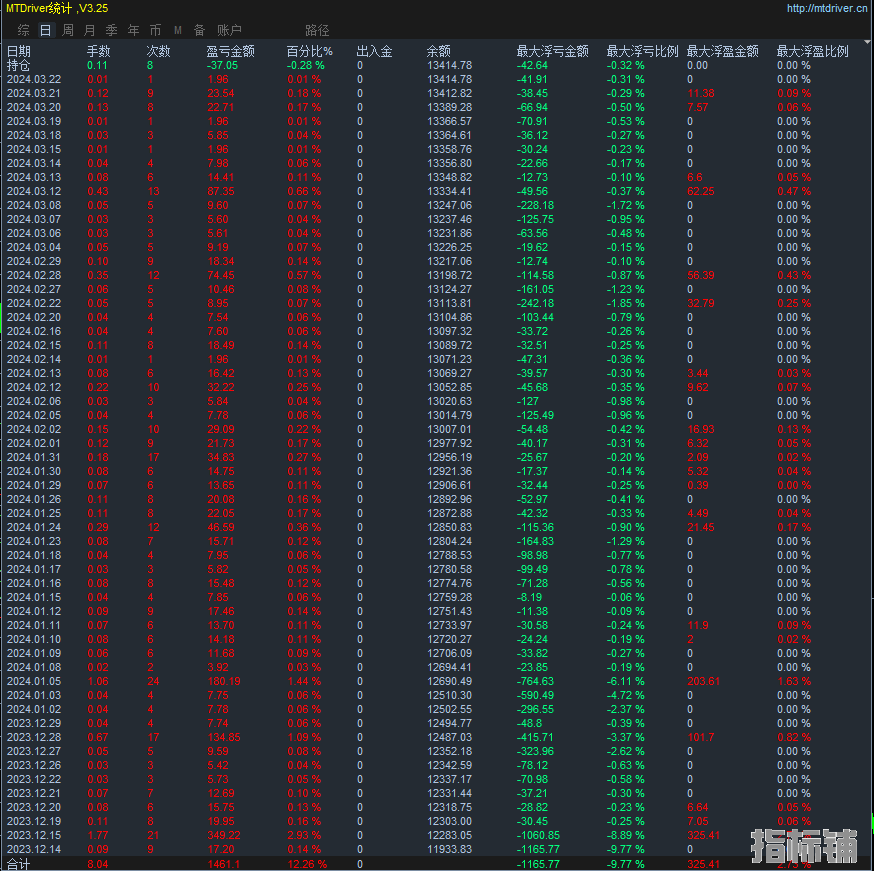The image size is (874, 871).
Task: Switch to the 周 weekly tab
Action: click(68, 30)
